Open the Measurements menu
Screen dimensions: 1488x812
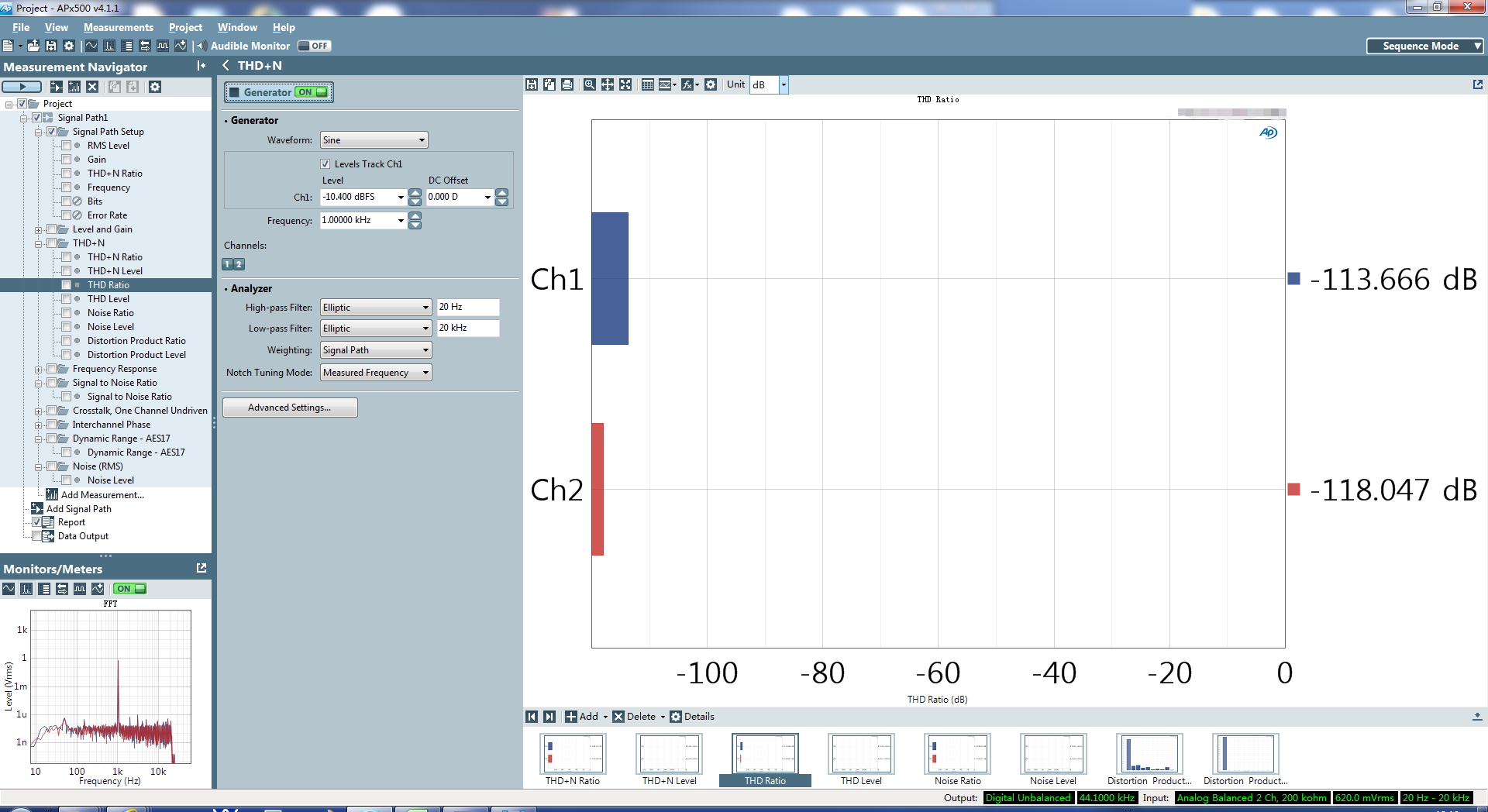119,27
